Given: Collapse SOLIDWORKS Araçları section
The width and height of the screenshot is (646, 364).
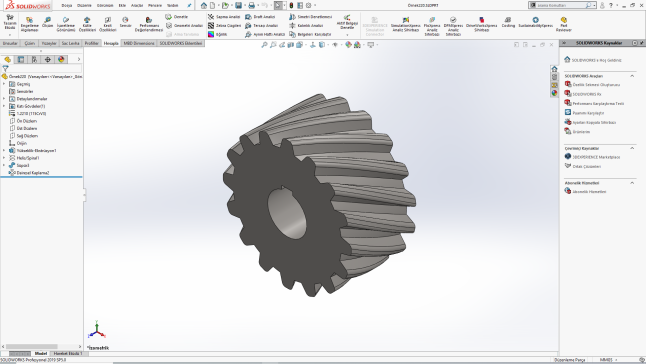Looking at the screenshot, I should [x=632, y=76].
